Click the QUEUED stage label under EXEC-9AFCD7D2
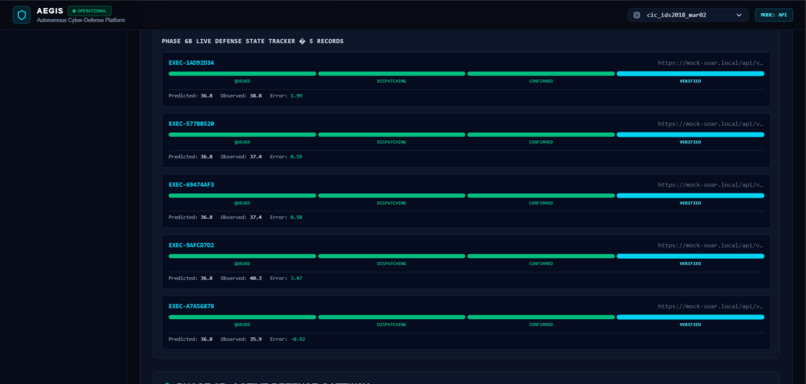This screenshot has height=384, width=806. click(242, 264)
